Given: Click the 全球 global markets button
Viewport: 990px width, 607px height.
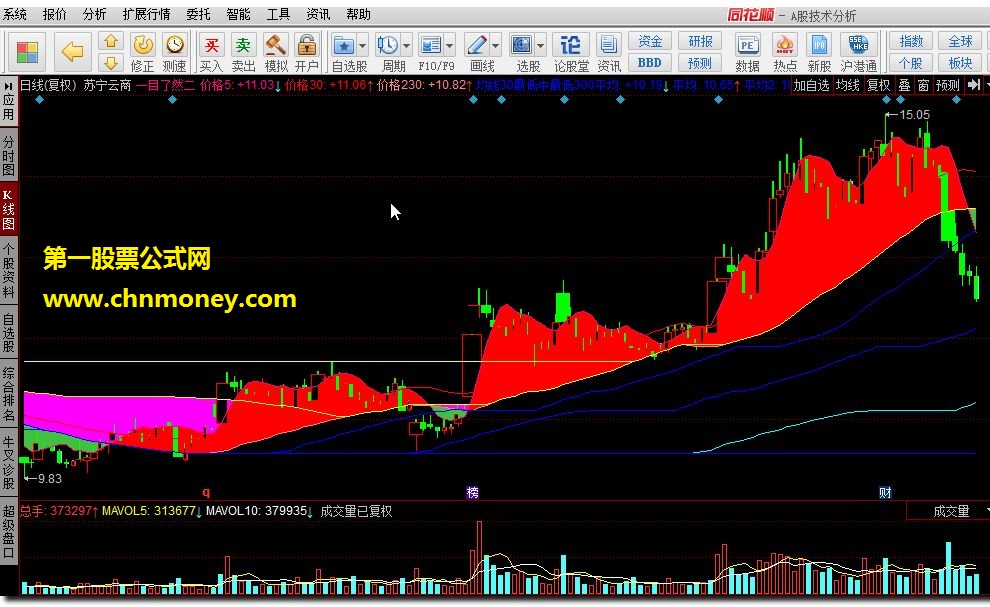Looking at the screenshot, I should tap(960, 41).
